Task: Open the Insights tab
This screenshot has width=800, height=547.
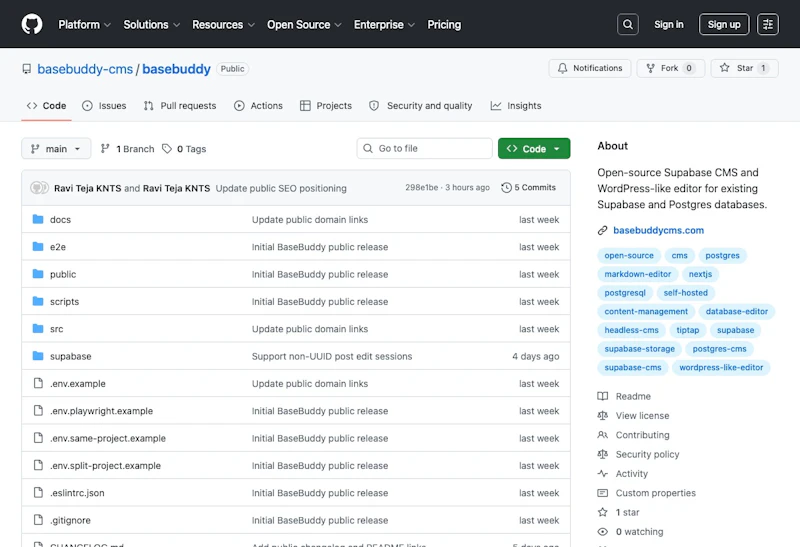Action: (516, 106)
